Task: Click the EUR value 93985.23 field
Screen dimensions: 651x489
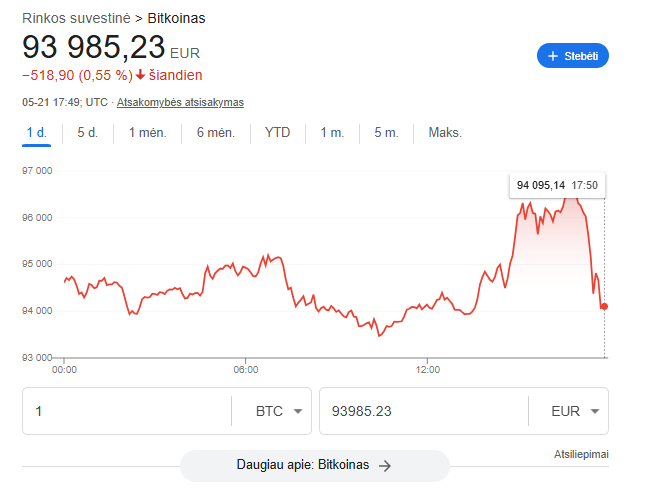Action: click(x=424, y=411)
